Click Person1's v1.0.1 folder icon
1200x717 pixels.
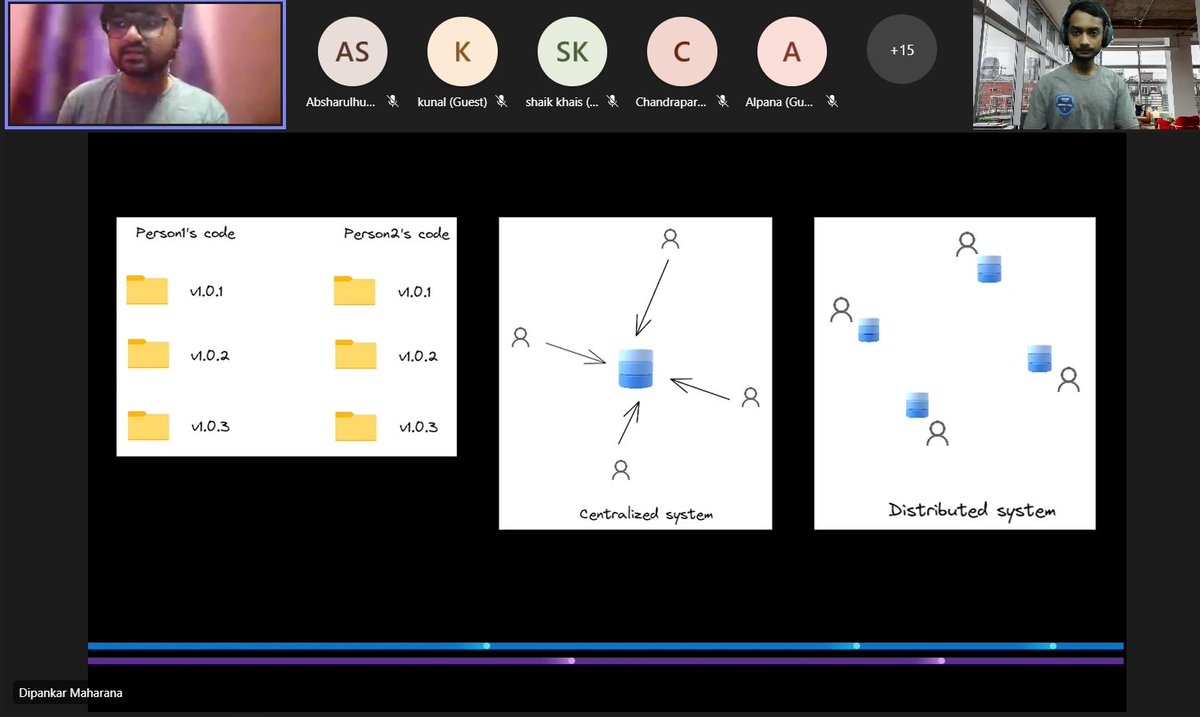coord(147,290)
